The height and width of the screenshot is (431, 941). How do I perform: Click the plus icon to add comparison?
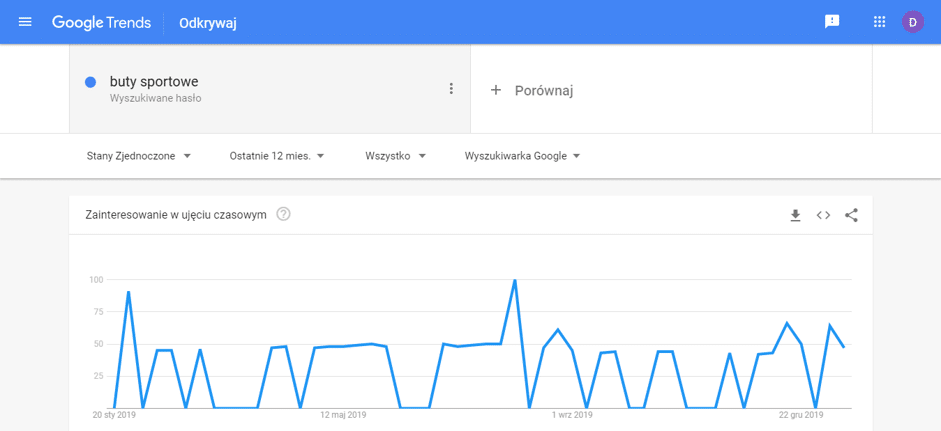pyautogui.click(x=496, y=90)
